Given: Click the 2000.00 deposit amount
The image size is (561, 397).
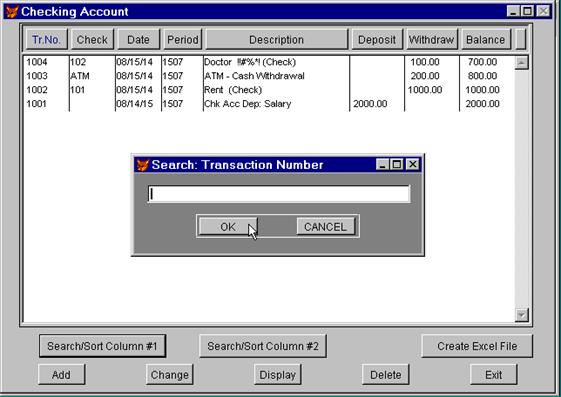Looking at the screenshot, I should [x=370, y=104].
